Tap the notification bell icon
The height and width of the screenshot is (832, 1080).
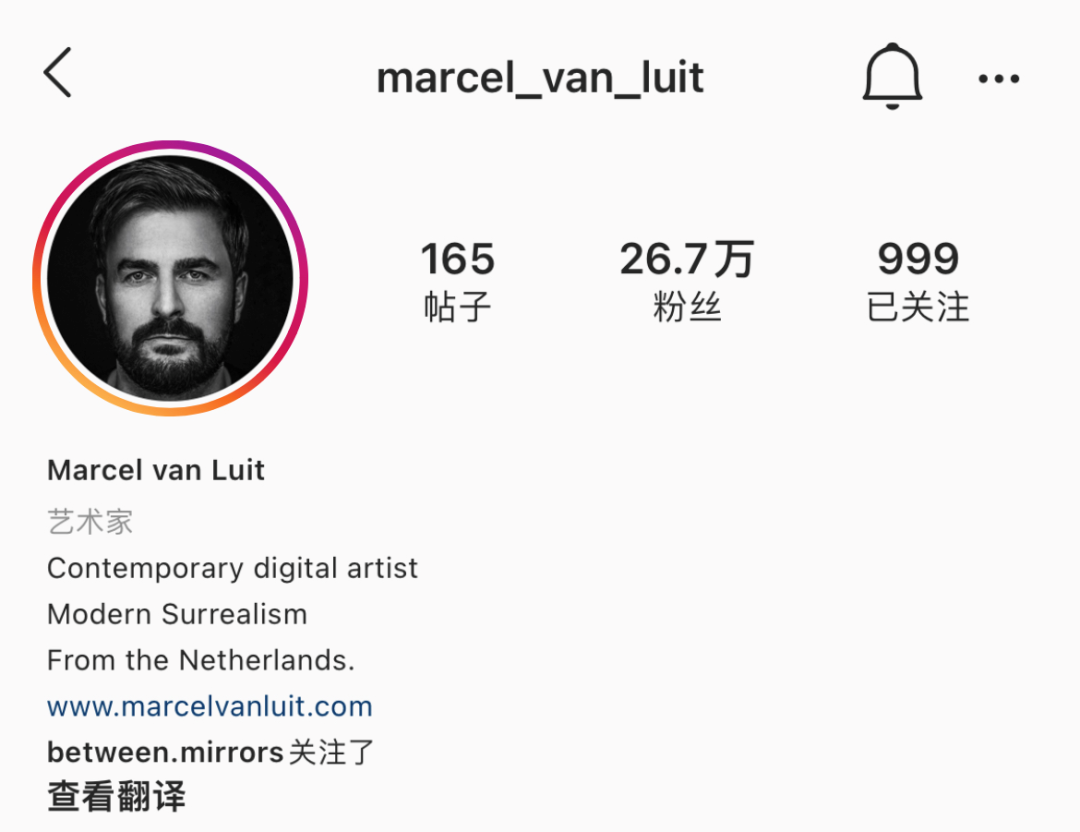892,76
